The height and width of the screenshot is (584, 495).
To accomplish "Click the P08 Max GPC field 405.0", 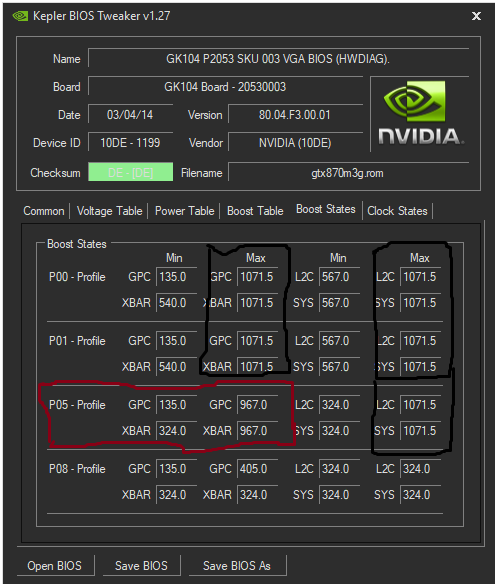I will pyautogui.click(x=257, y=469).
